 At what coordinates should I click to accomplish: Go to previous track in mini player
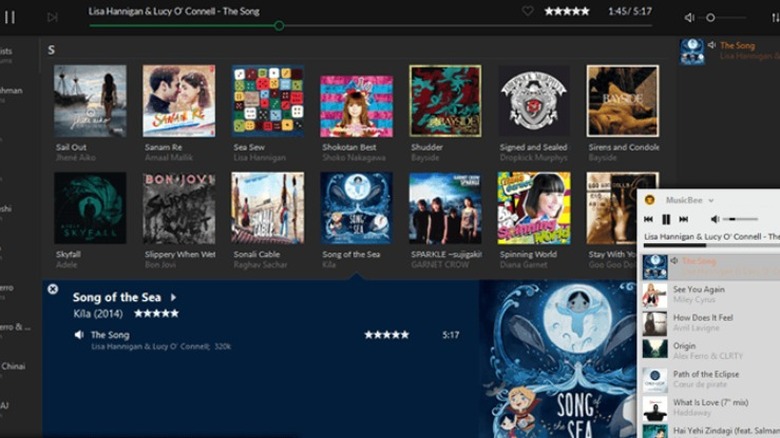coord(648,219)
